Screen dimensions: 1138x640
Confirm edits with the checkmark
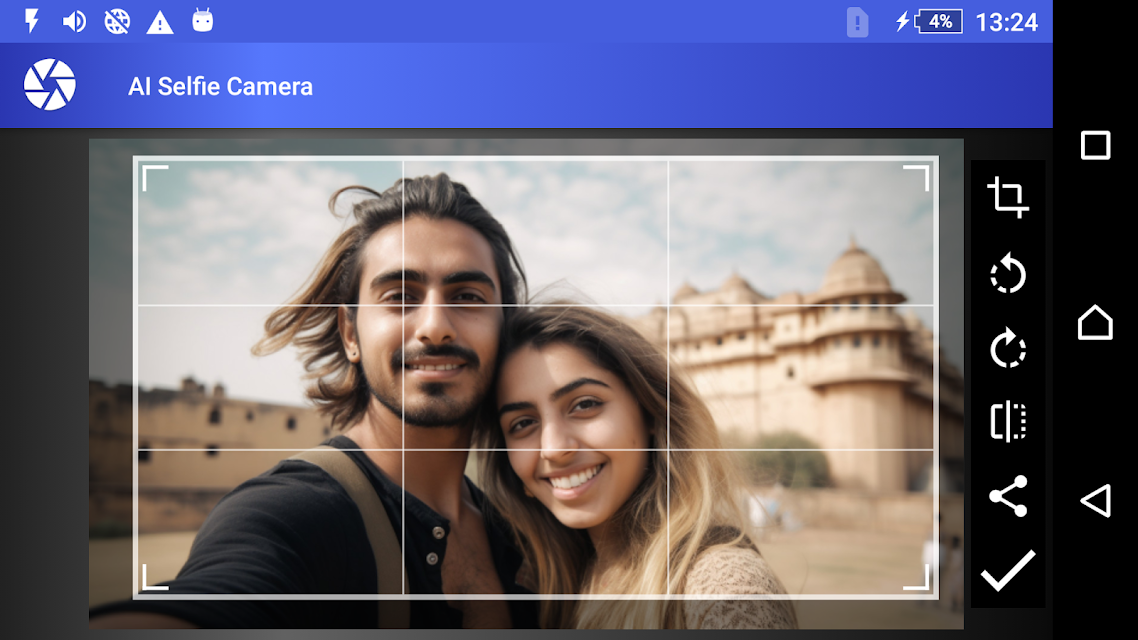(1008, 570)
